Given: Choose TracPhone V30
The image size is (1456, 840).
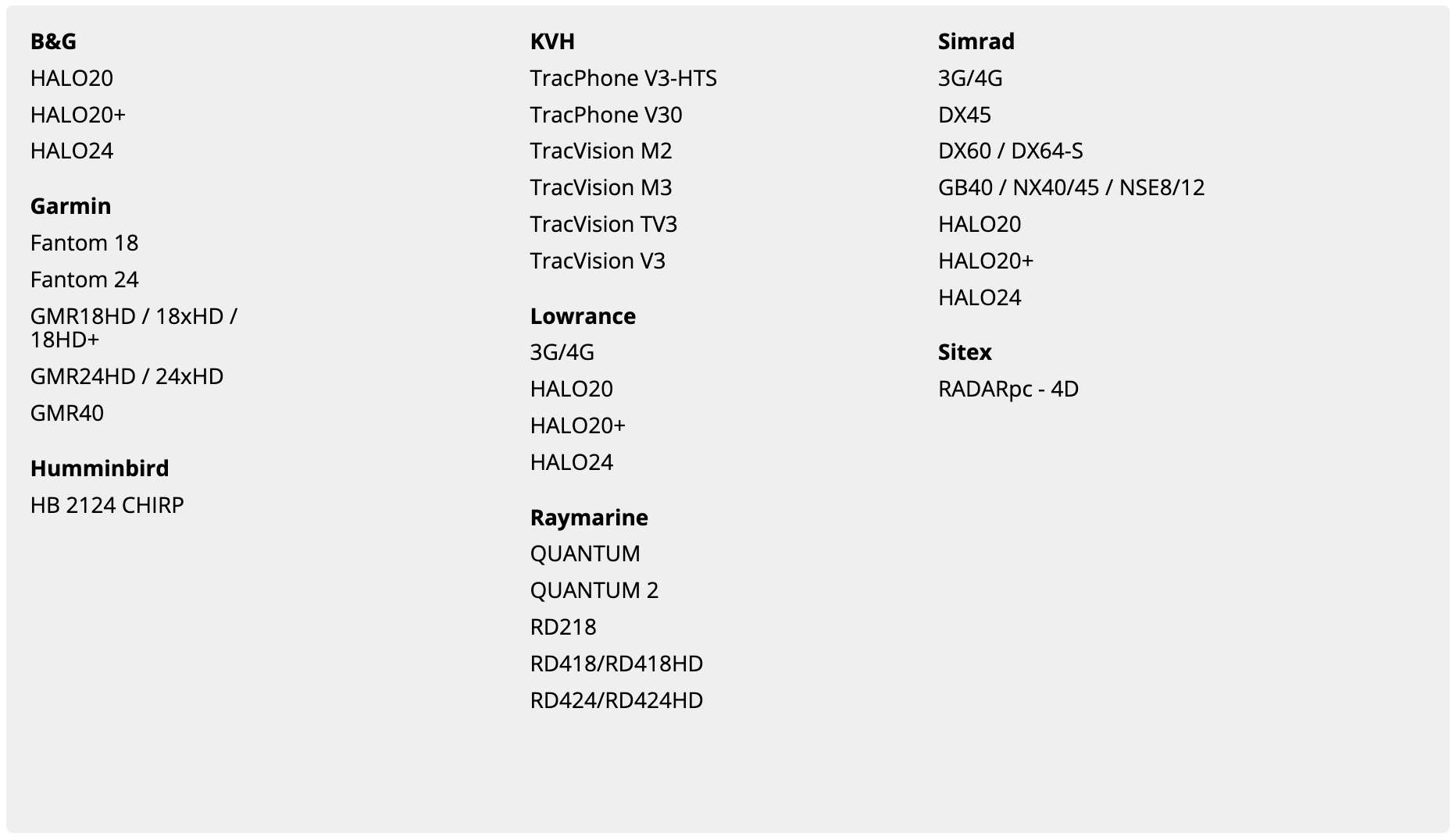Looking at the screenshot, I should [x=606, y=115].
